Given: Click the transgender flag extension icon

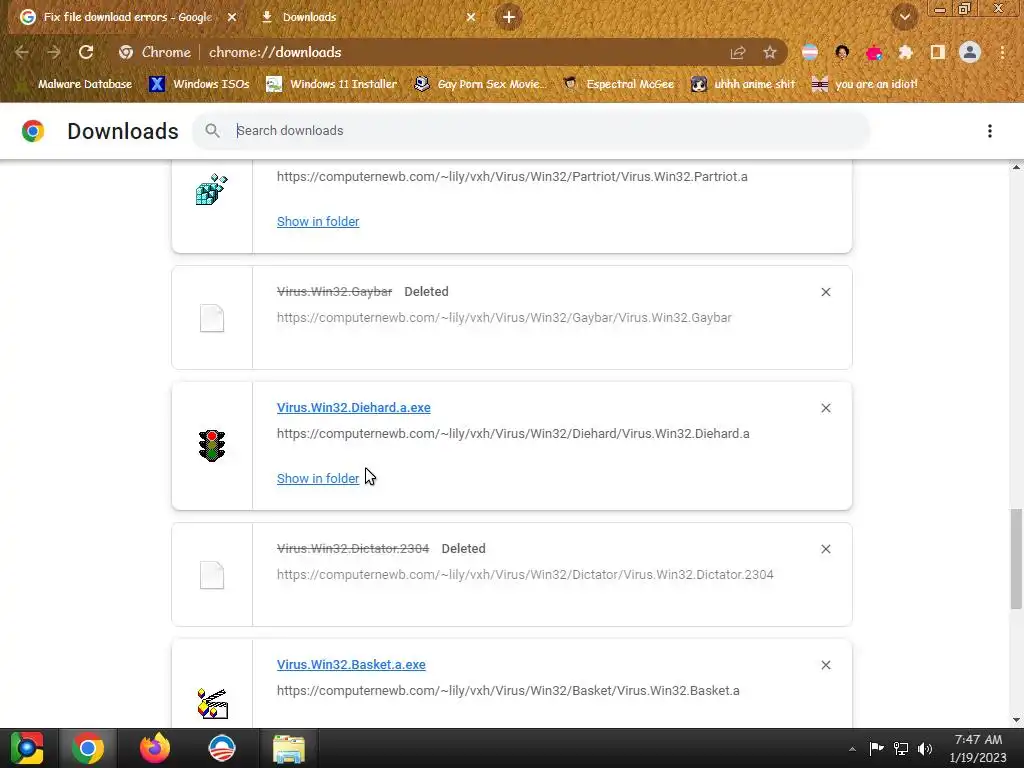Looking at the screenshot, I should click(810, 52).
